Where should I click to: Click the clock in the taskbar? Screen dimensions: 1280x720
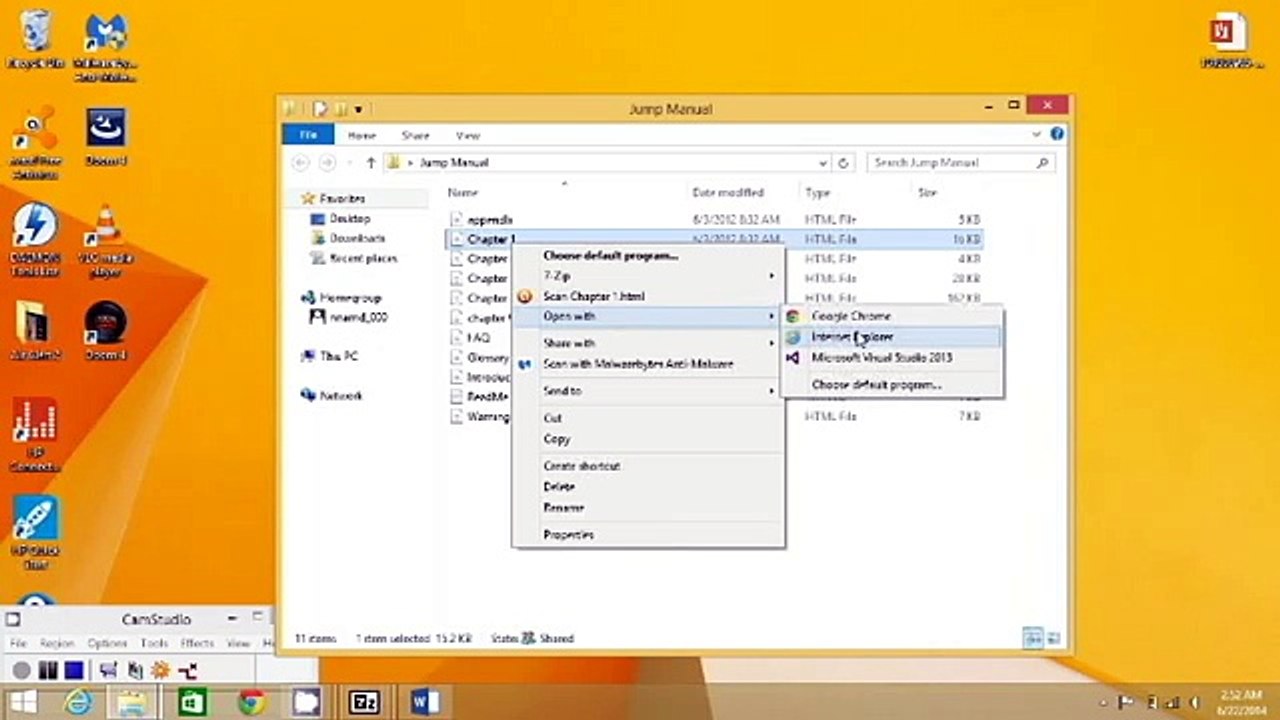point(1240,703)
